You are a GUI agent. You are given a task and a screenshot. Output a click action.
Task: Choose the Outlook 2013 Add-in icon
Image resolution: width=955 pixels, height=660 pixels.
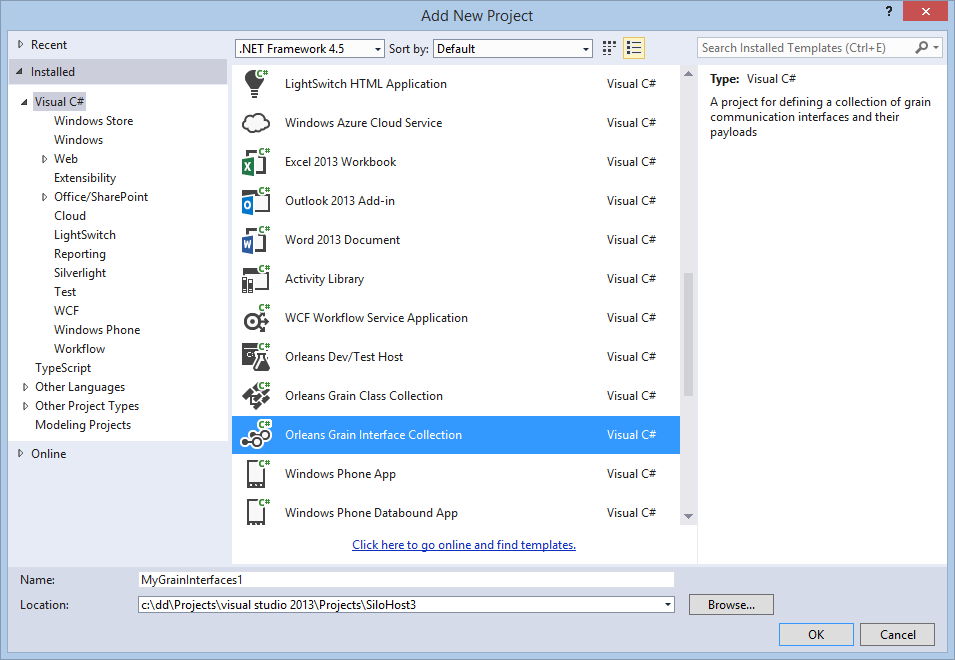pos(257,201)
